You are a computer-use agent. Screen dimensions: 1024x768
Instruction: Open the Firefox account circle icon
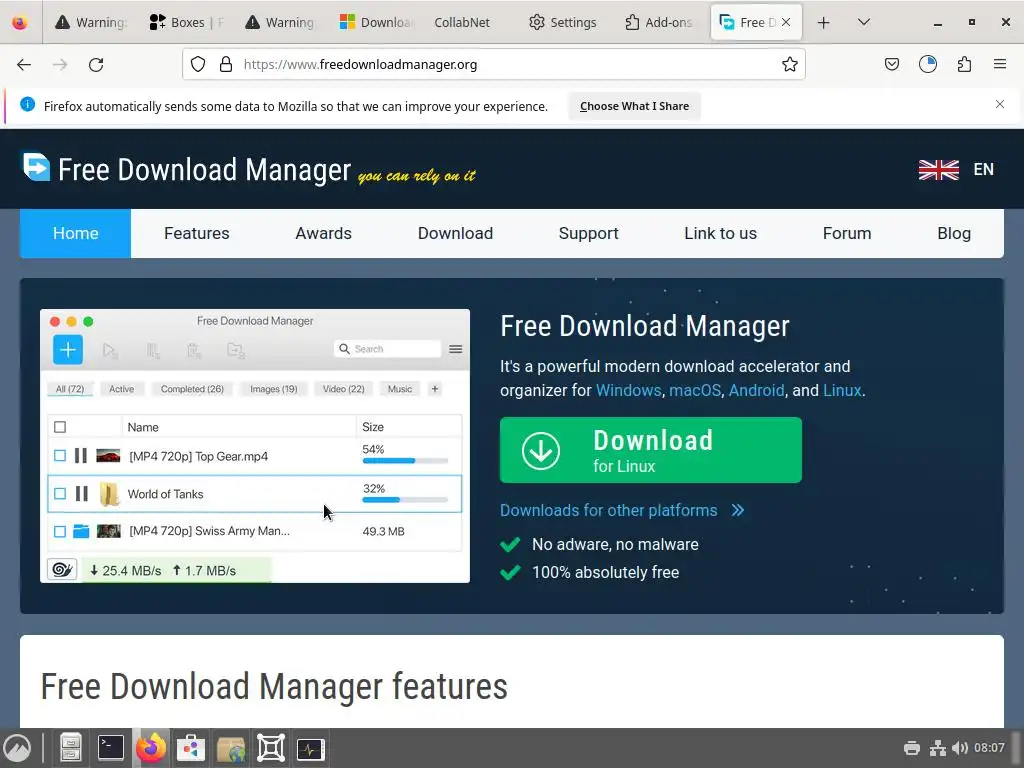point(927,64)
